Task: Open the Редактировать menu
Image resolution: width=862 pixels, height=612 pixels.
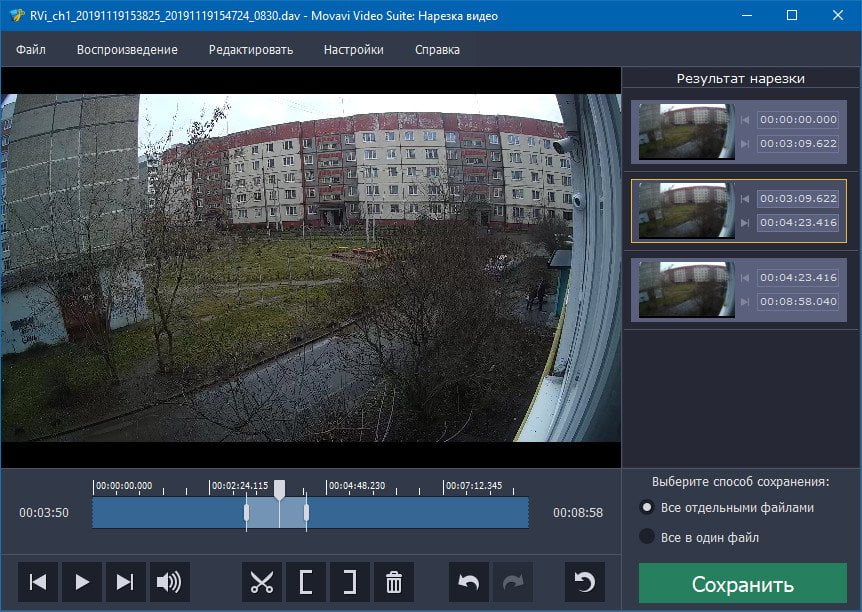Action: (251, 49)
